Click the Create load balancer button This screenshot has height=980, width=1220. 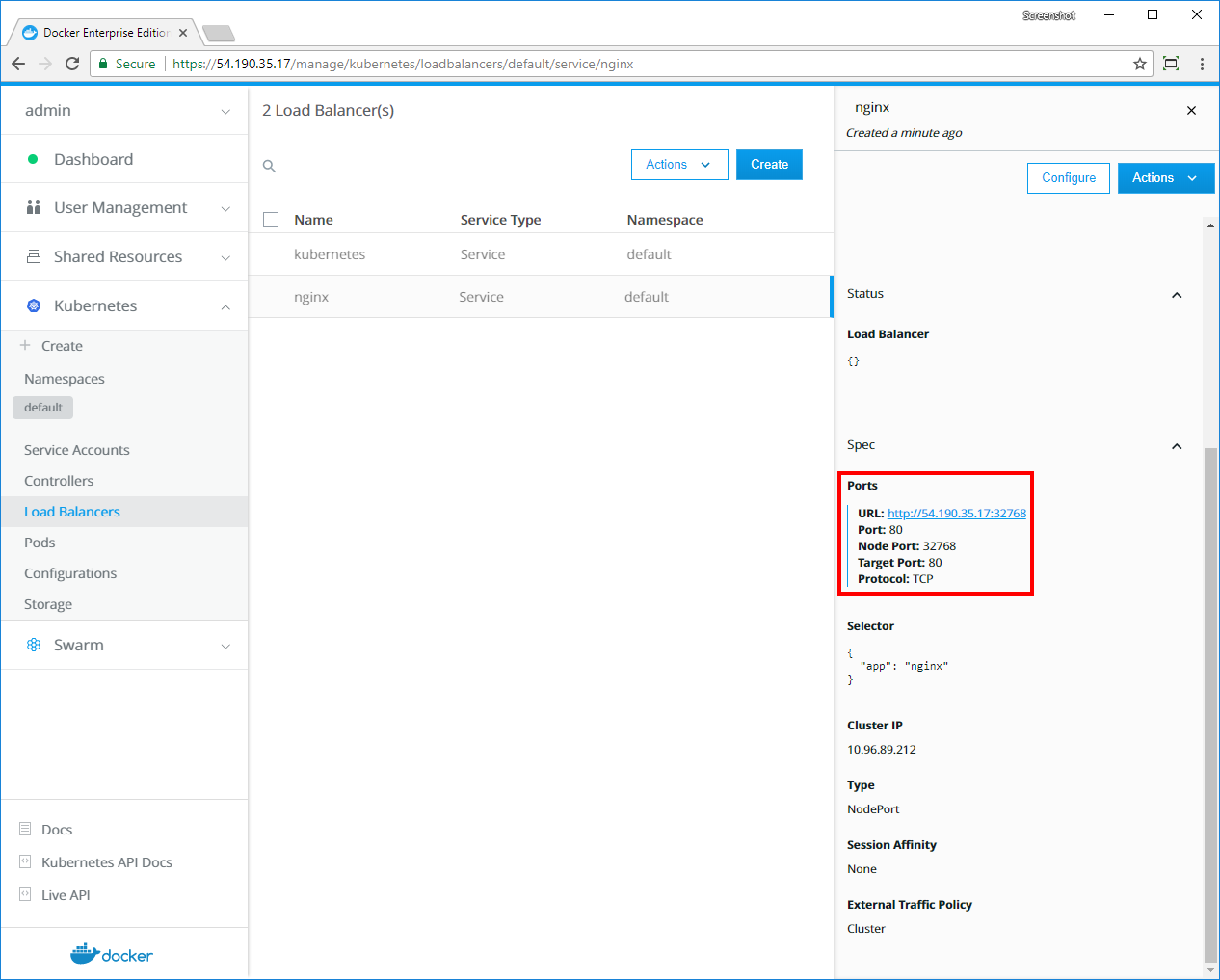[x=769, y=165]
